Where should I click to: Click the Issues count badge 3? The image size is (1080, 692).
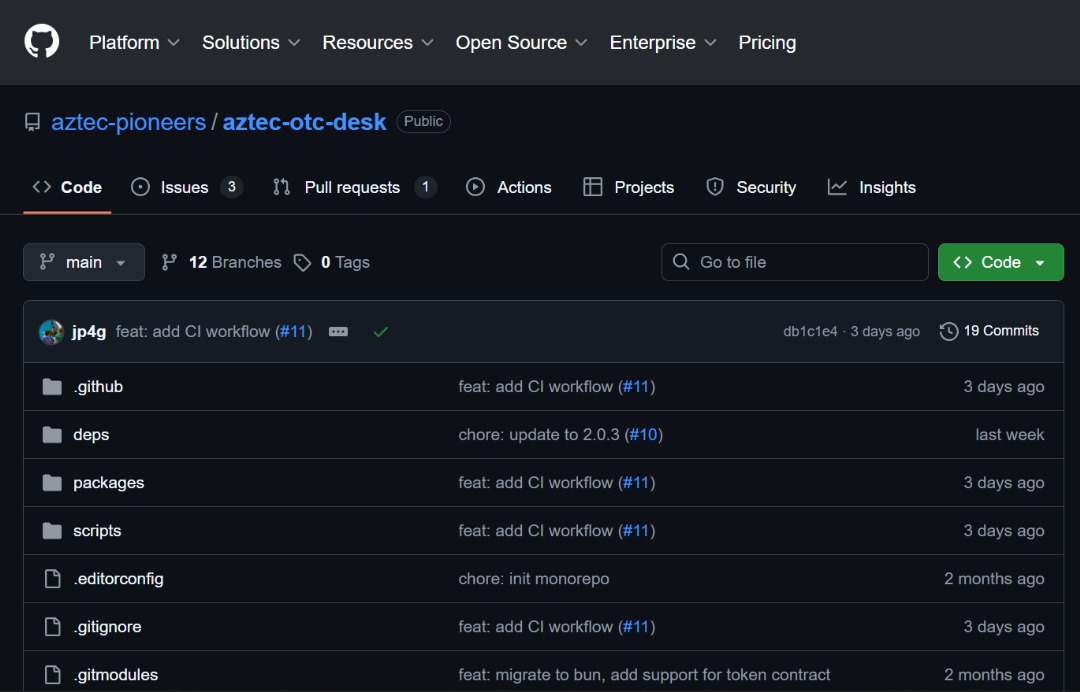pos(231,187)
